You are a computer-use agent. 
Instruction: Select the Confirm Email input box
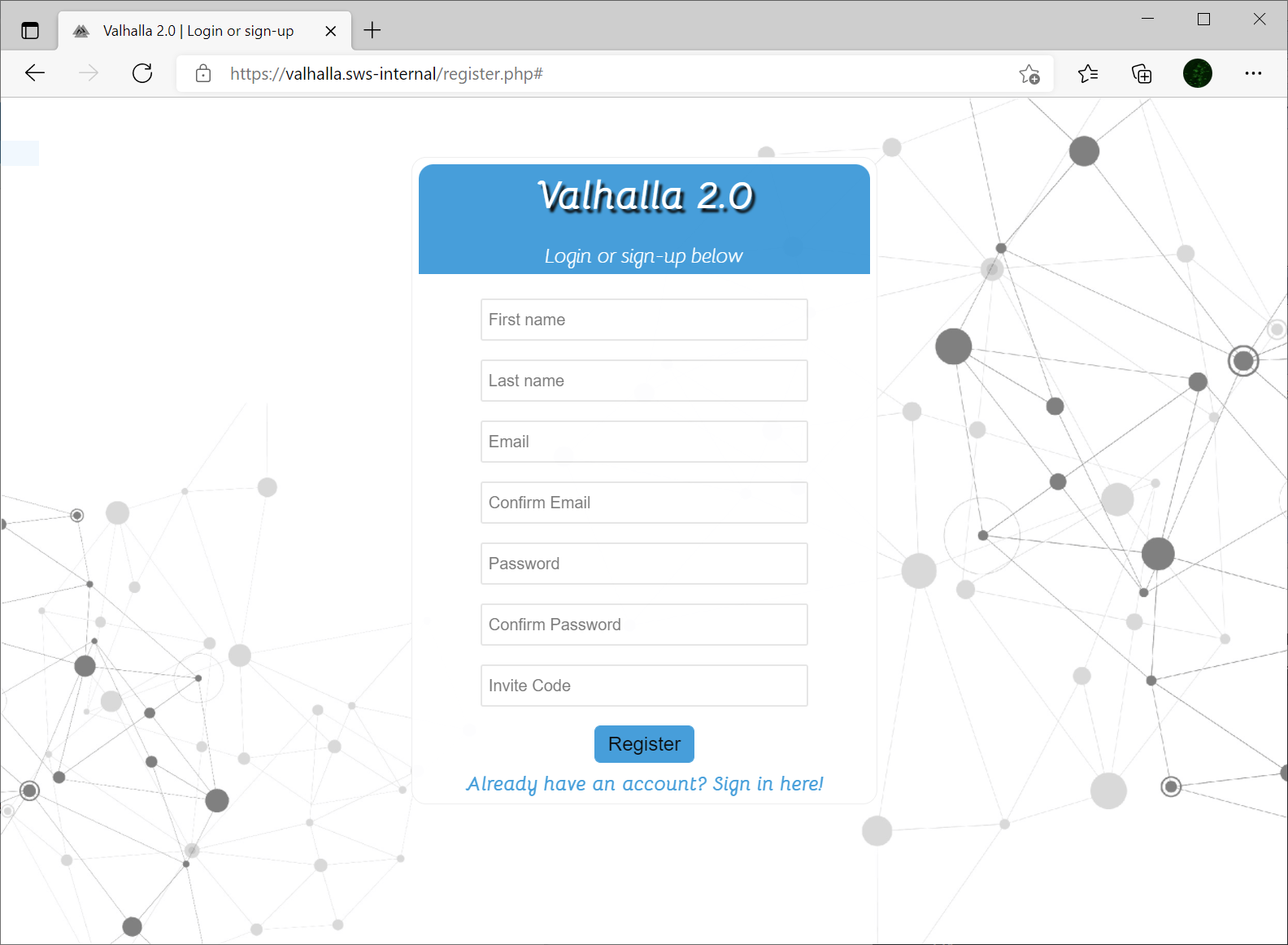pyautogui.click(x=644, y=503)
